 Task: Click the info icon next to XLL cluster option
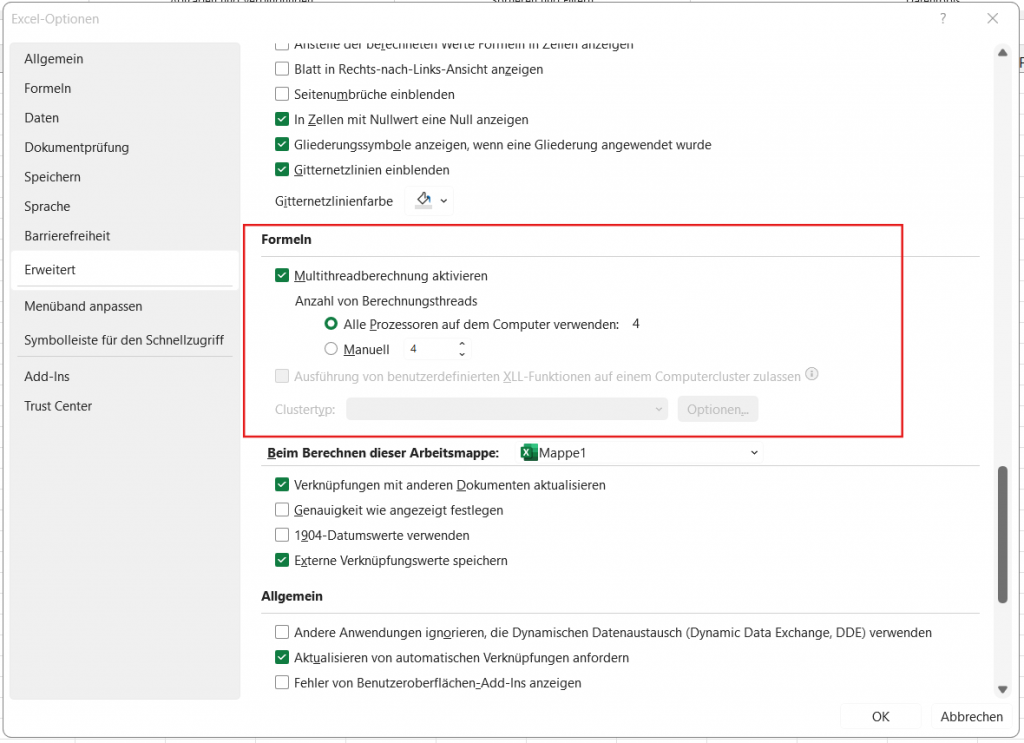coord(811,374)
